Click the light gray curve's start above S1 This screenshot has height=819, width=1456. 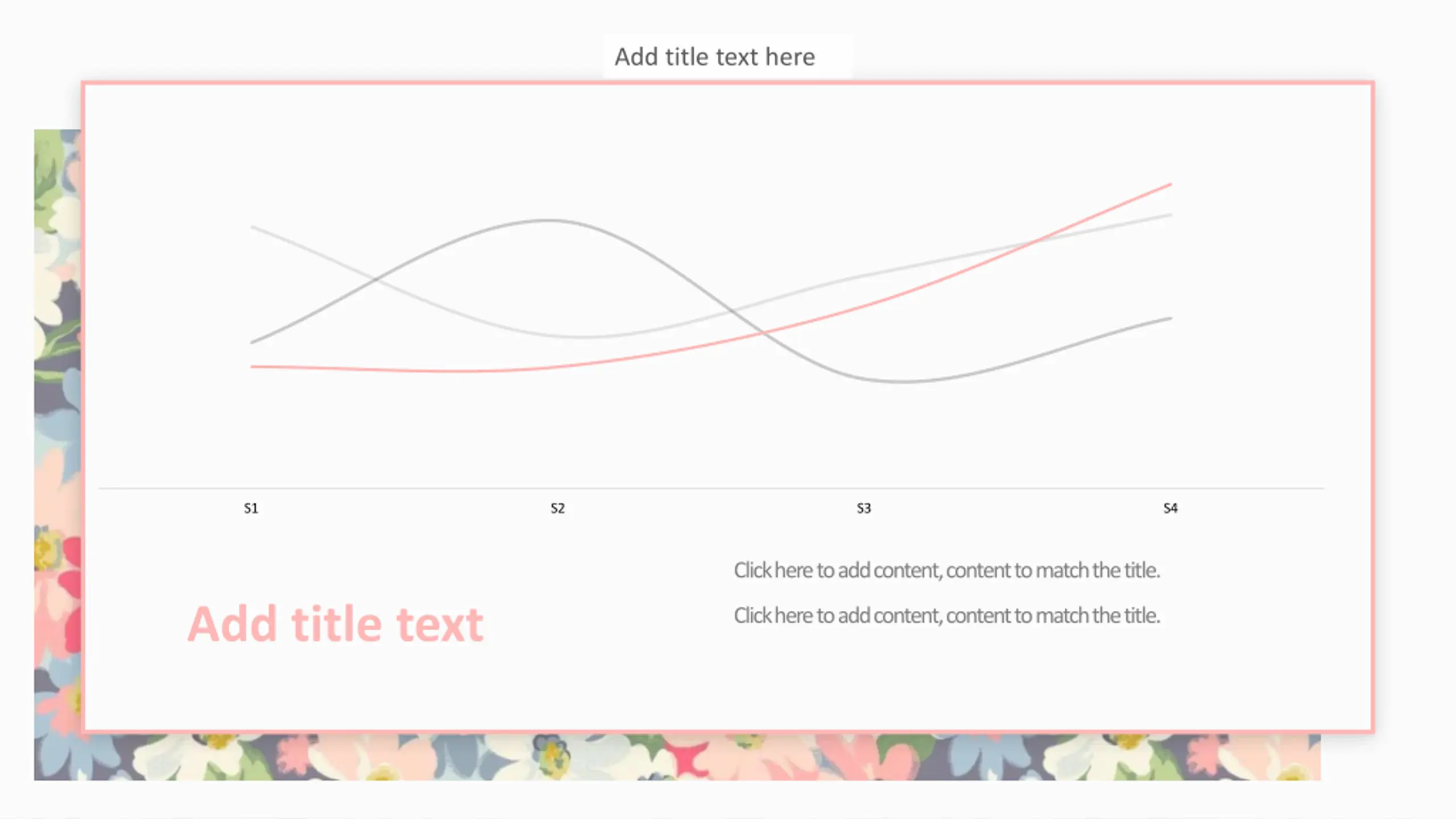252,227
